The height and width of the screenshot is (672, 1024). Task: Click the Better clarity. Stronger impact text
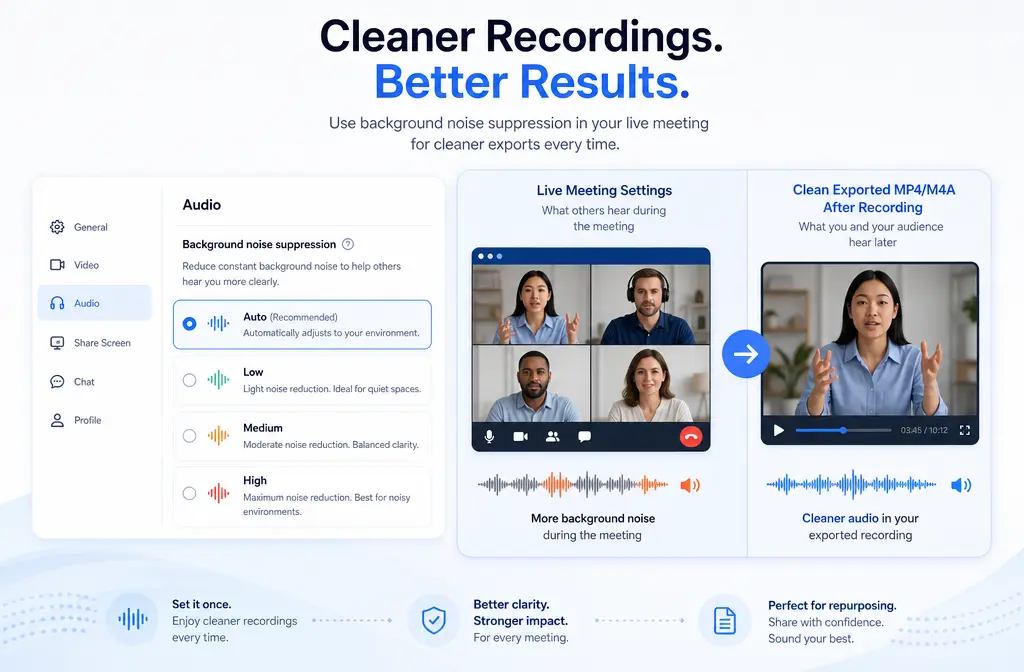click(x=520, y=613)
